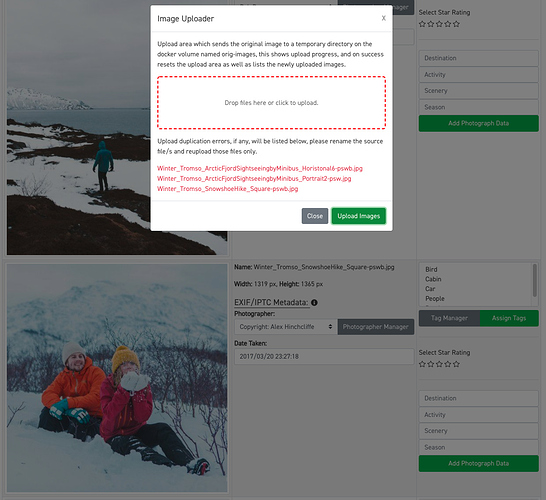Set third star in lower star rating
The height and width of the screenshot is (500, 546).
tap(439, 364)
